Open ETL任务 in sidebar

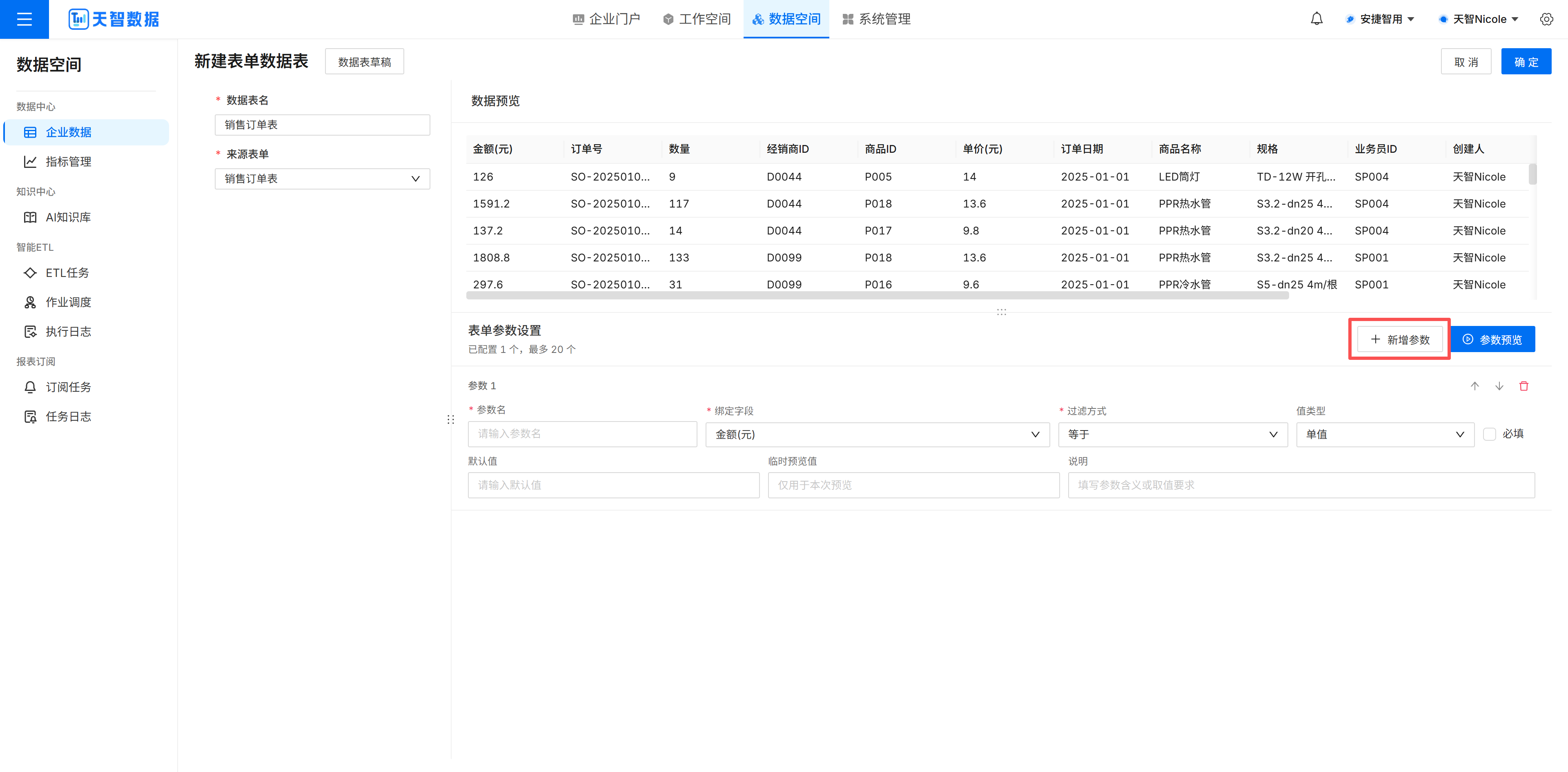tap(87, 273)
